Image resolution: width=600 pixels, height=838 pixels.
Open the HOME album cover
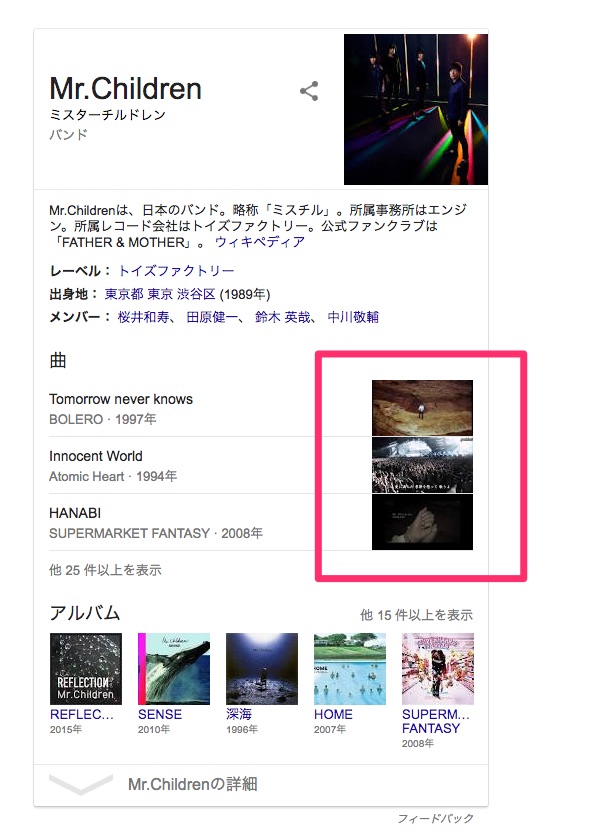pos(349,669)
